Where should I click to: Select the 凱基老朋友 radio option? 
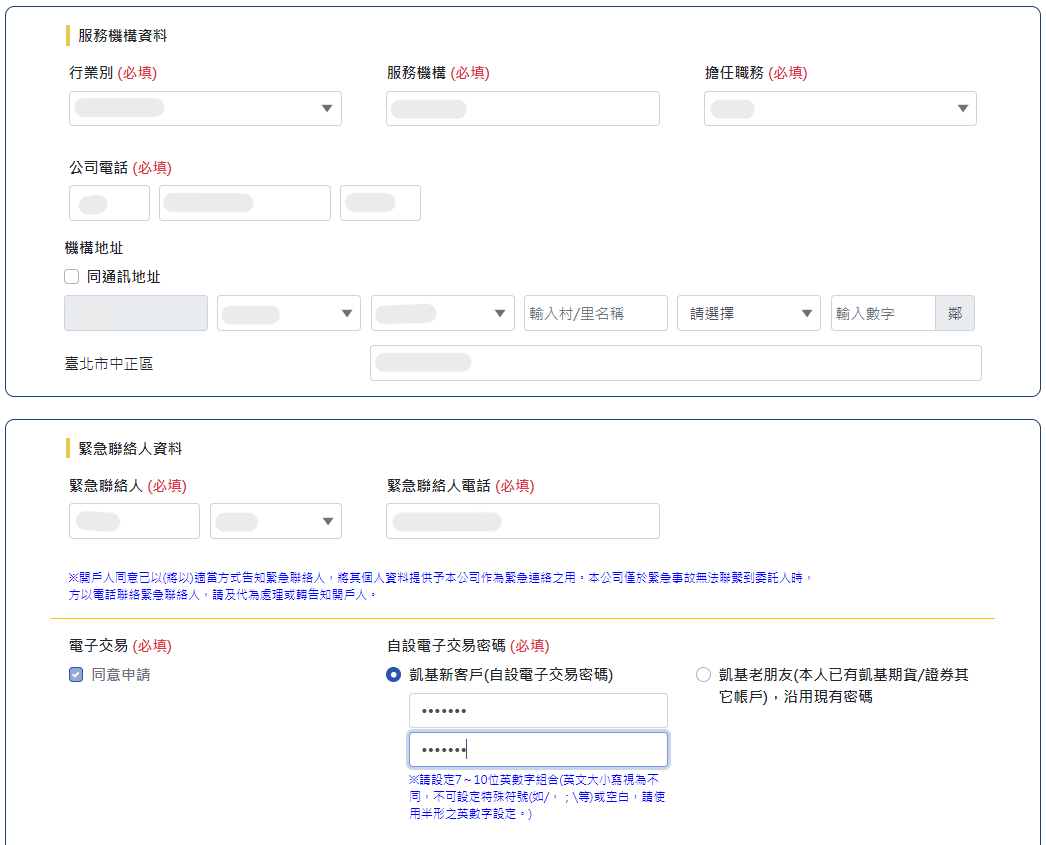pyautogui.click(x=703, y=675)
